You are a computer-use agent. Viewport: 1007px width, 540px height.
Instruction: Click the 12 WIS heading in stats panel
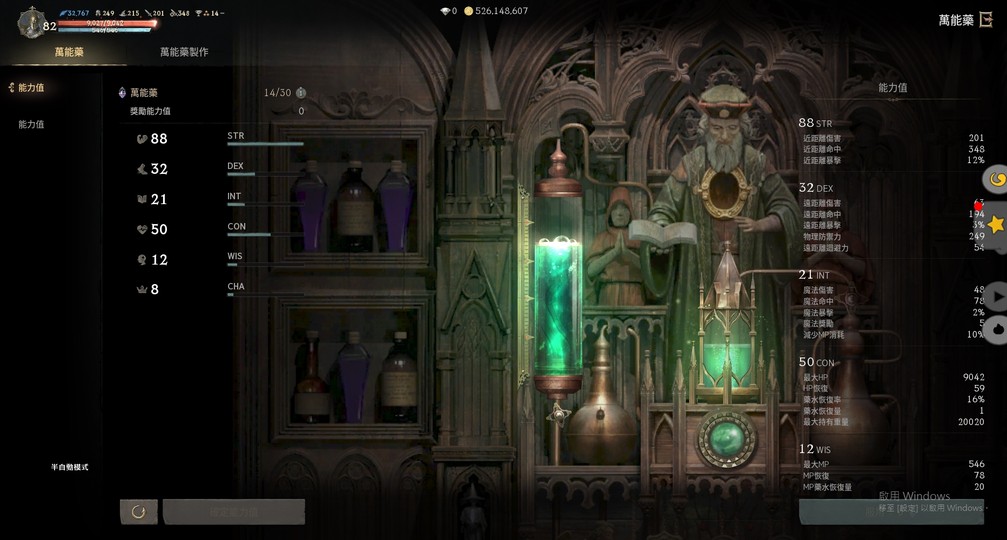point(814,449)
